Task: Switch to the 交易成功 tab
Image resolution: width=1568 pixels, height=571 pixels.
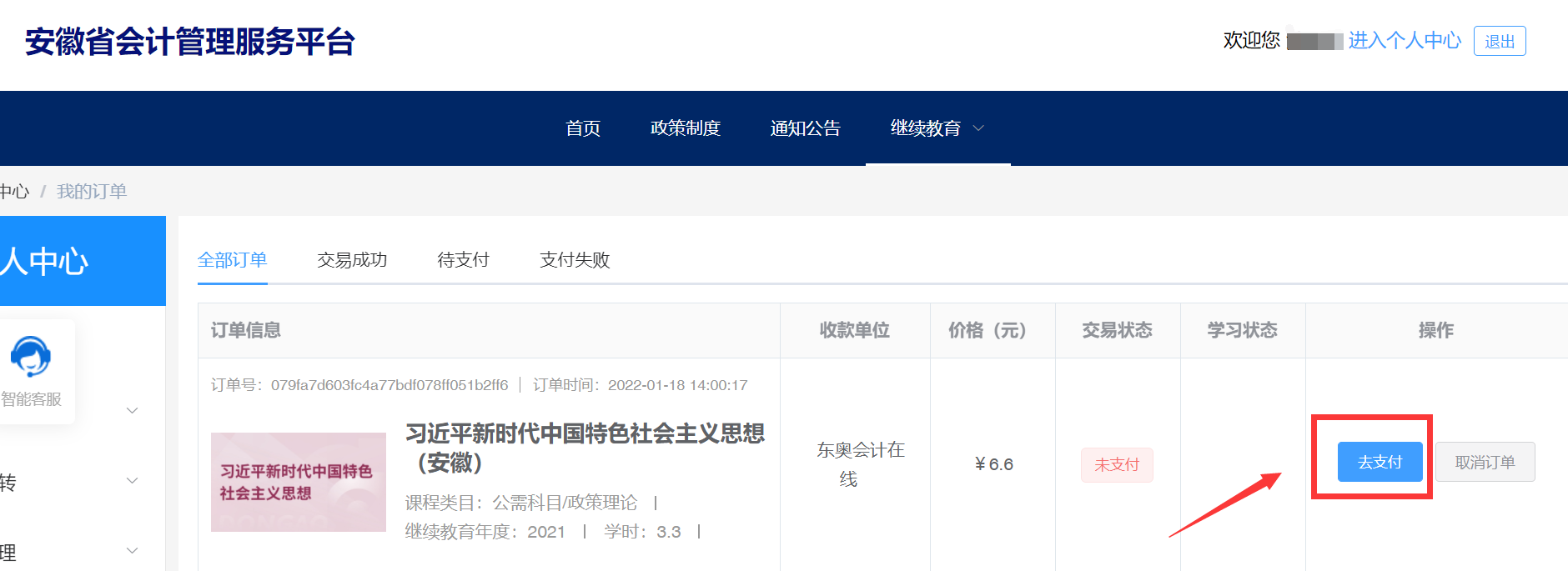Action: (352, 260)
